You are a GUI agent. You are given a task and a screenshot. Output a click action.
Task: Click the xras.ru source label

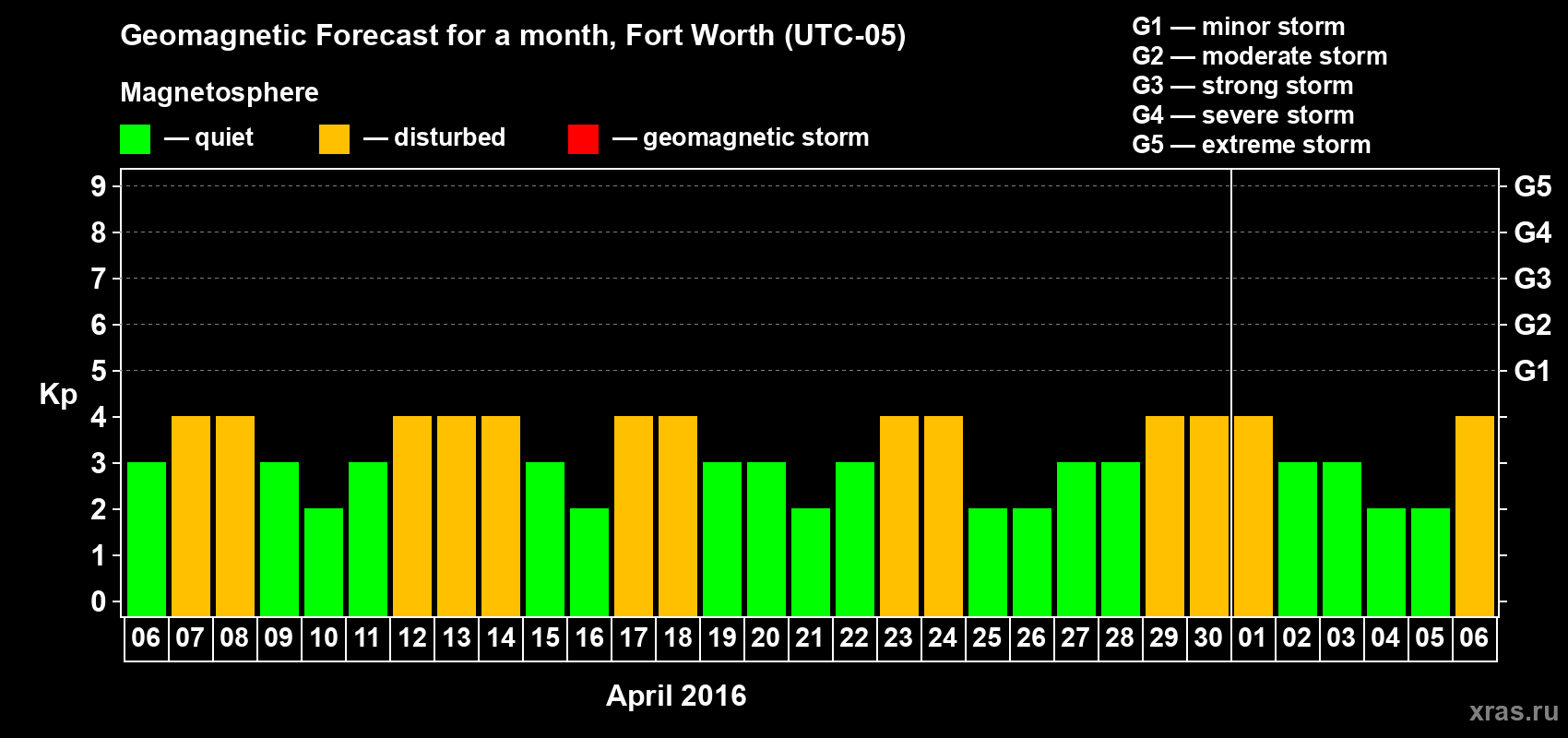[x=1514, y=711]
